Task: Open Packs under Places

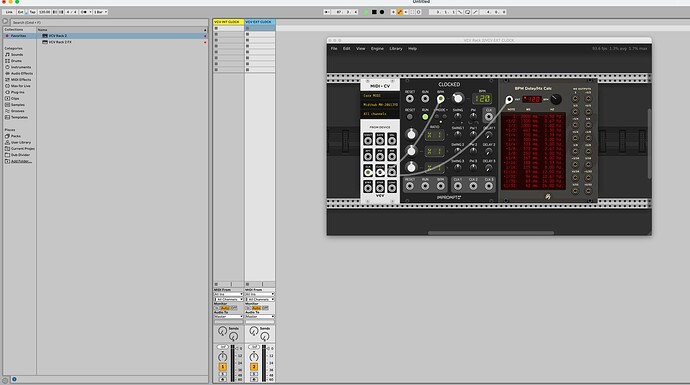Action: [x=16, y=136]
